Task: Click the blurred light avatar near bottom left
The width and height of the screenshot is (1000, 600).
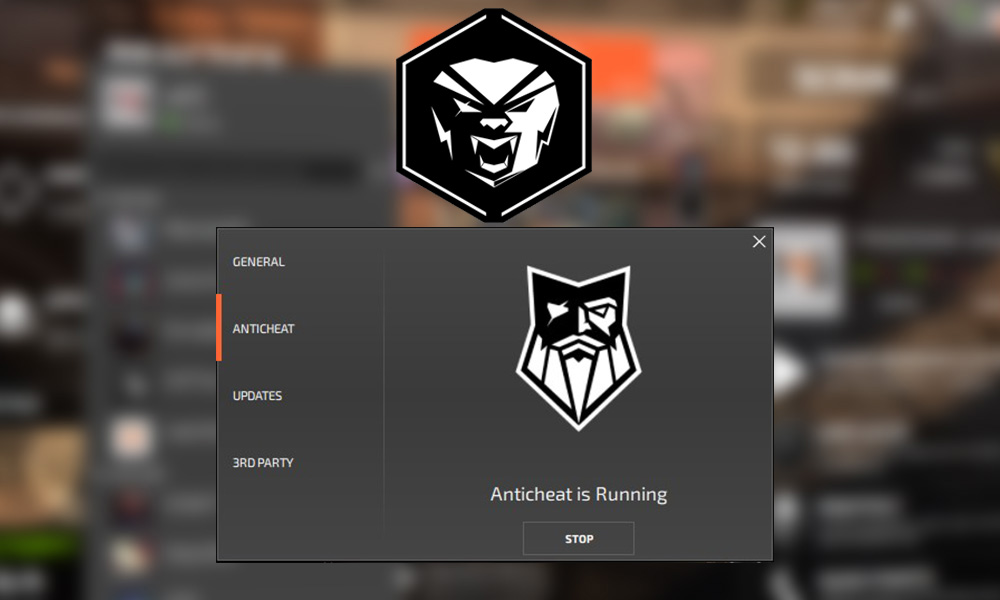Action: pos(131,555)
